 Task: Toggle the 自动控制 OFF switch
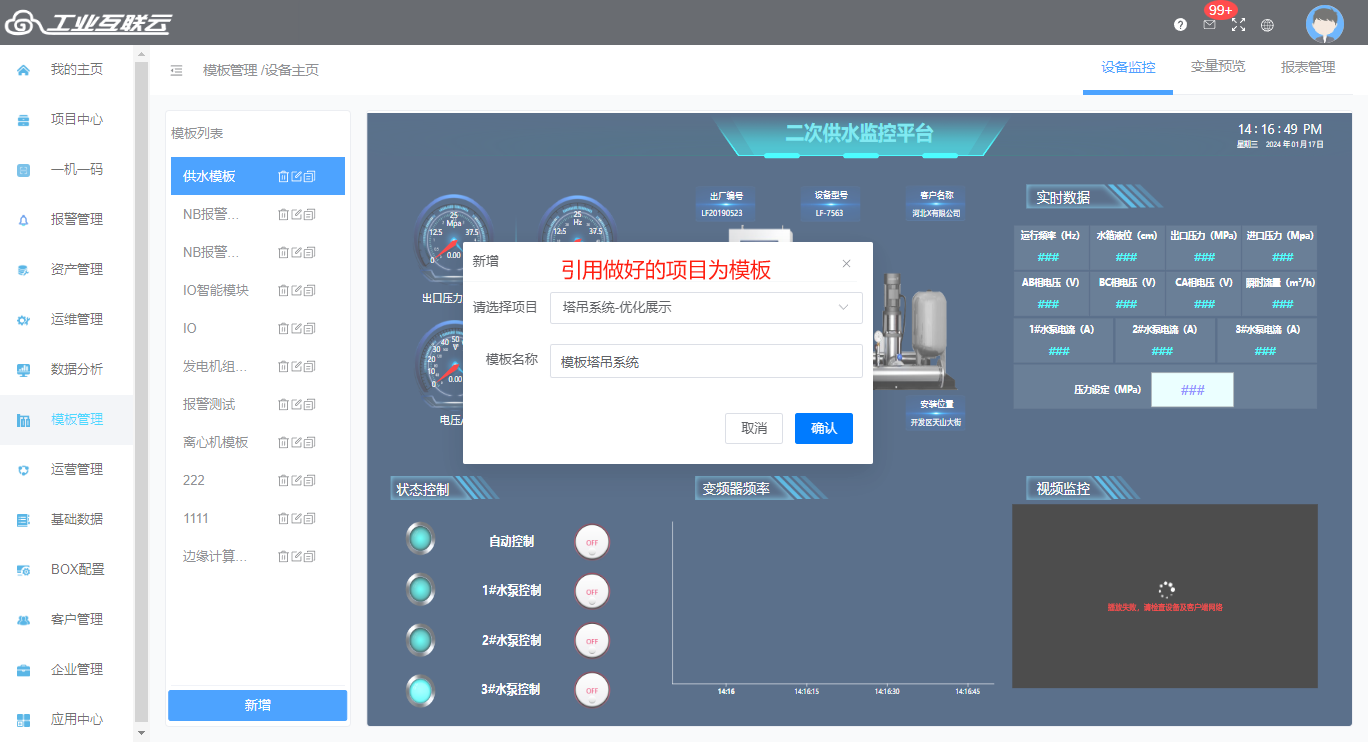(x=591, y=541)
